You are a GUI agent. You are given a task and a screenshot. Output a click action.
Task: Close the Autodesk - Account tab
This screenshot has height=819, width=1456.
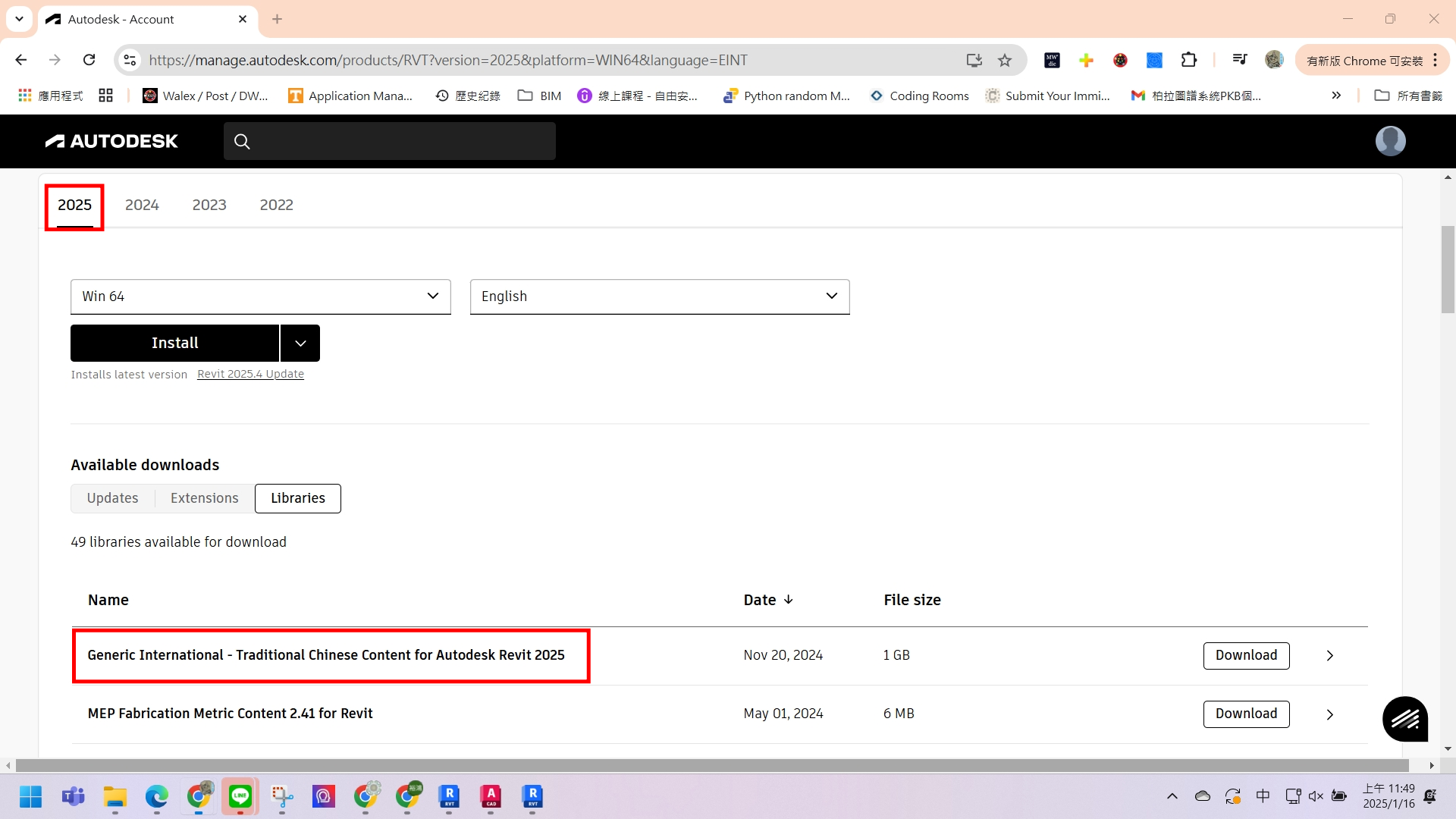pos(243,19)
